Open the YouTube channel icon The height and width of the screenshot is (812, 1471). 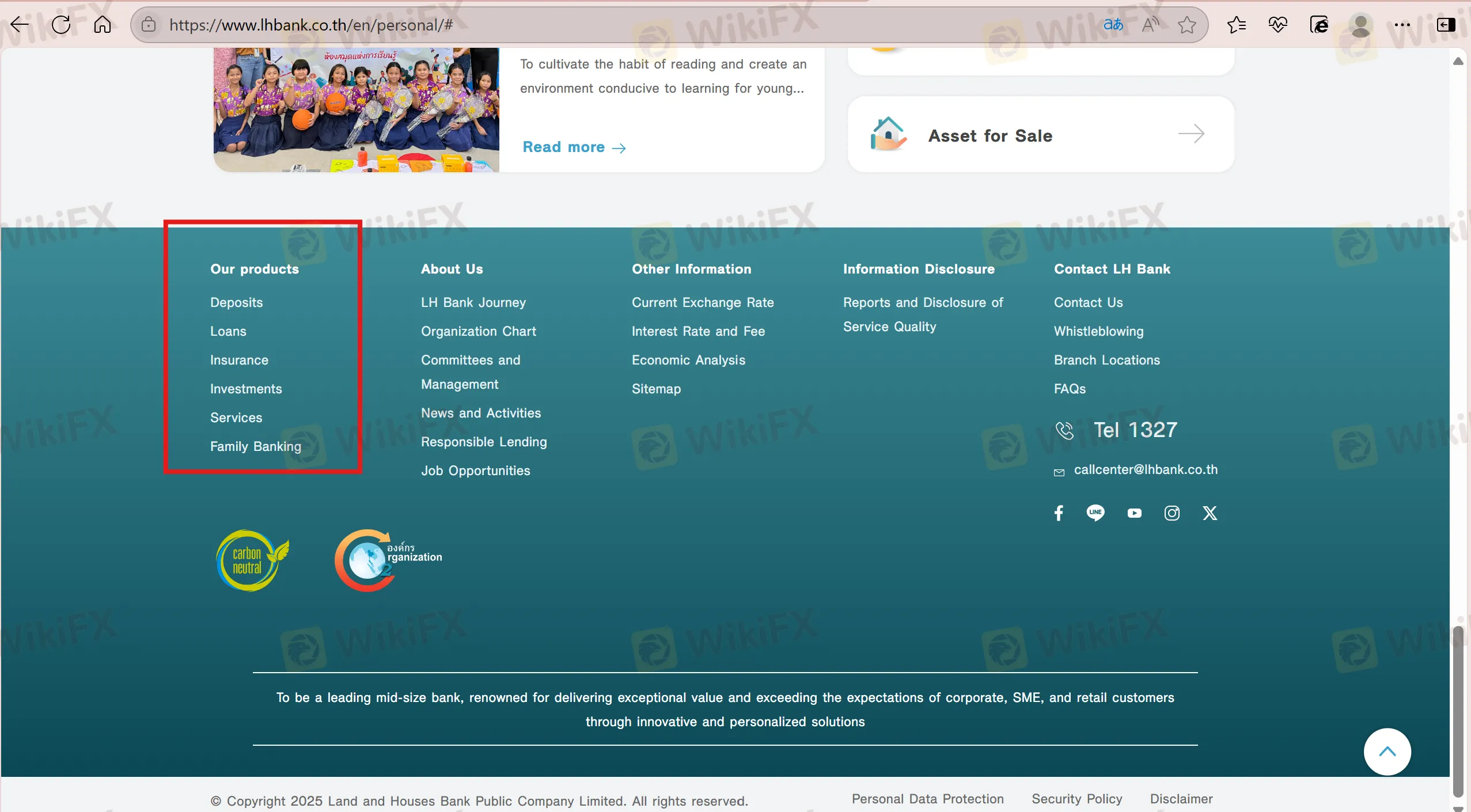(1134, 513)
